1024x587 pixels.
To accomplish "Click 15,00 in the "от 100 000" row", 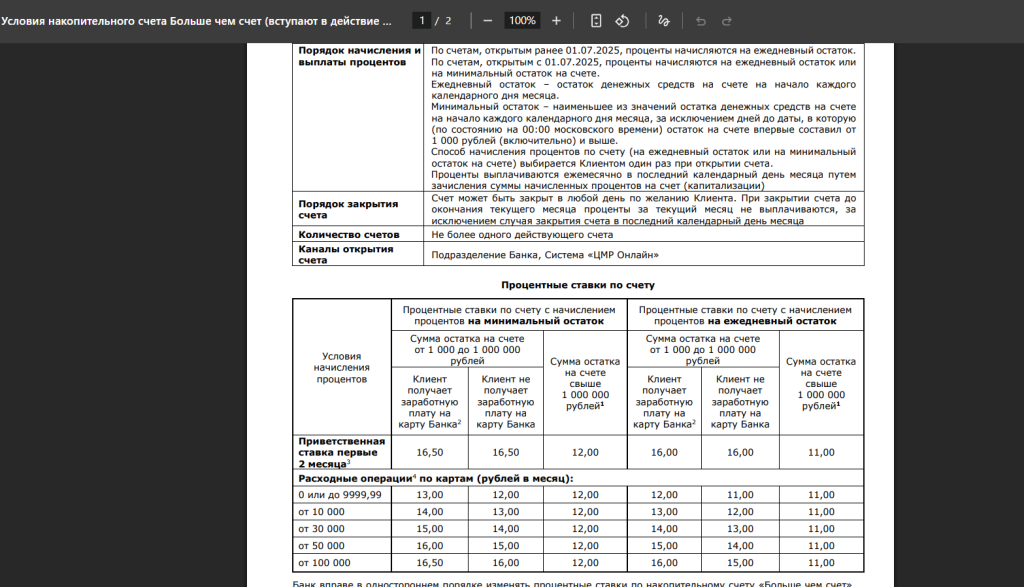I will tap(740, 563).
